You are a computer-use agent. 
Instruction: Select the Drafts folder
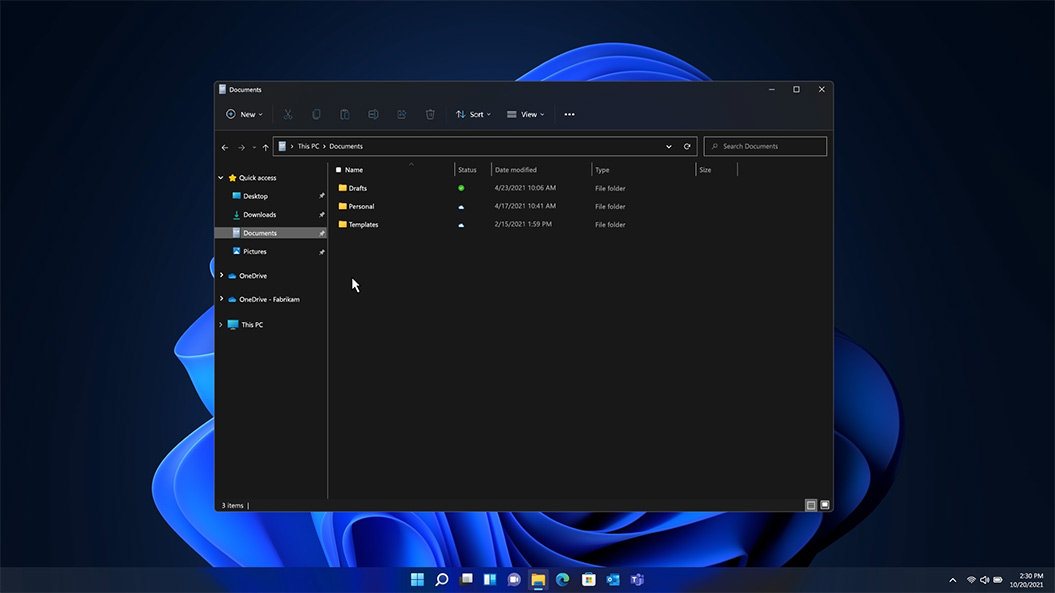[x=357, y=188]
